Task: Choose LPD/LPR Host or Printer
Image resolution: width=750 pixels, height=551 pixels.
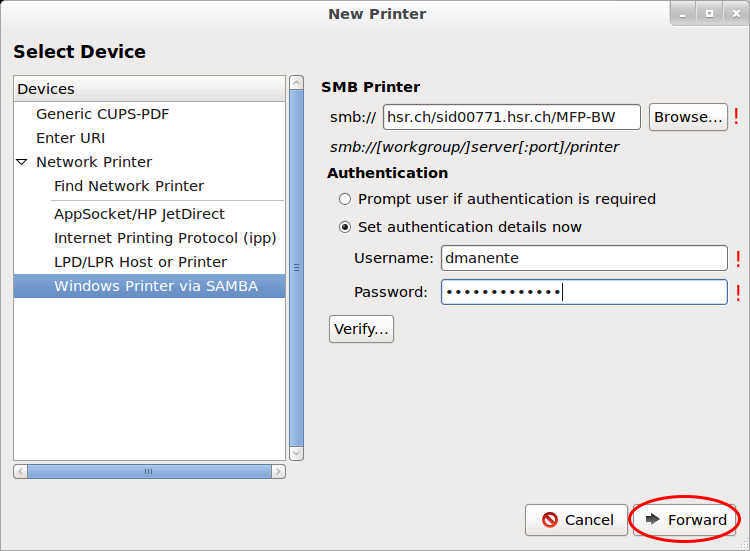Action: point(140,262)
